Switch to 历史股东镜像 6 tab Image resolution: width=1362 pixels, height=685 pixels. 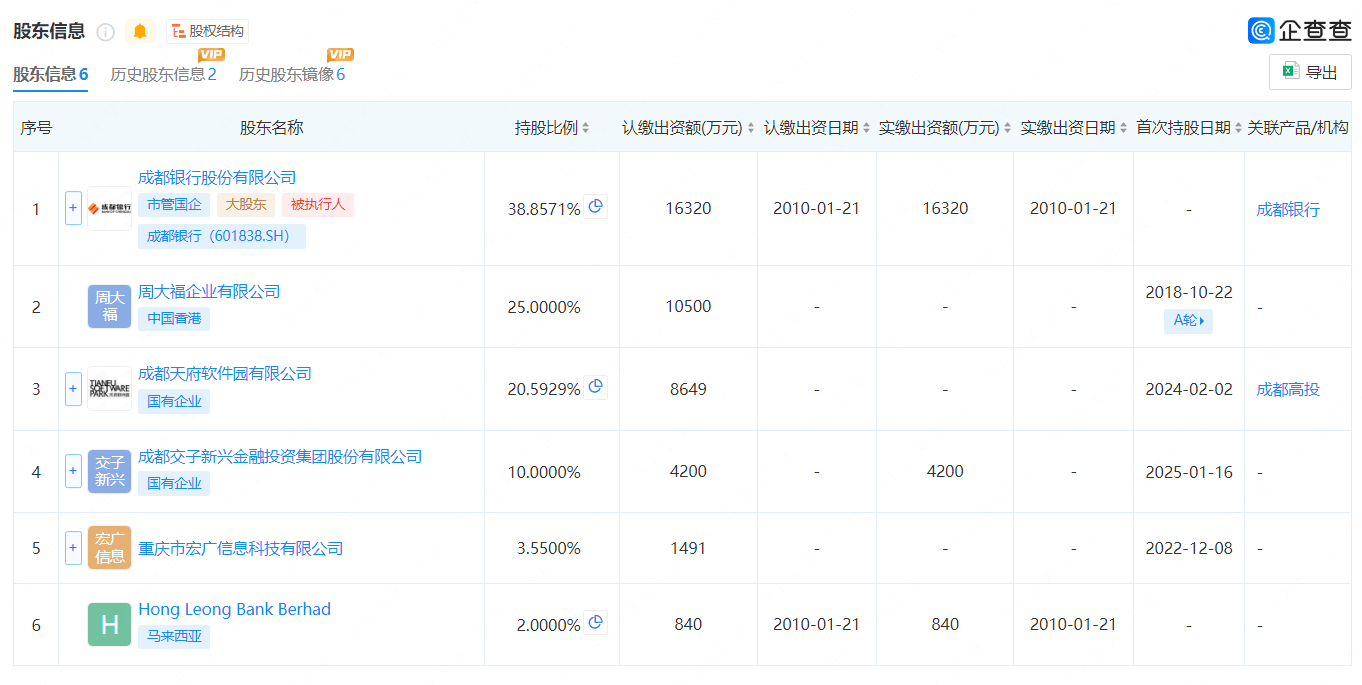tap(292, 74)
